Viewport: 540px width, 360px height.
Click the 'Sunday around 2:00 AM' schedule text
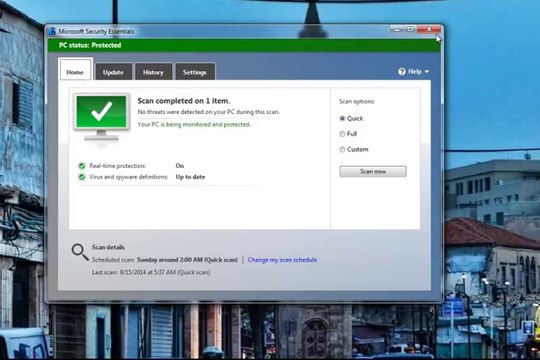click(187, 260)
